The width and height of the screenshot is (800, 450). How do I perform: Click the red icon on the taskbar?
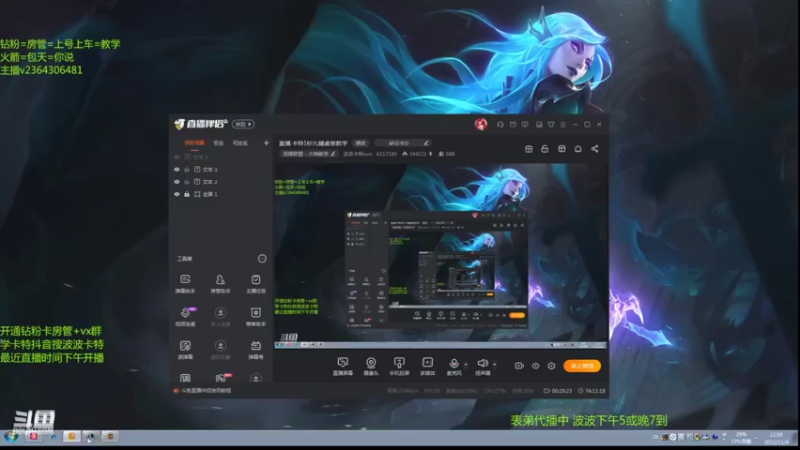34,436
